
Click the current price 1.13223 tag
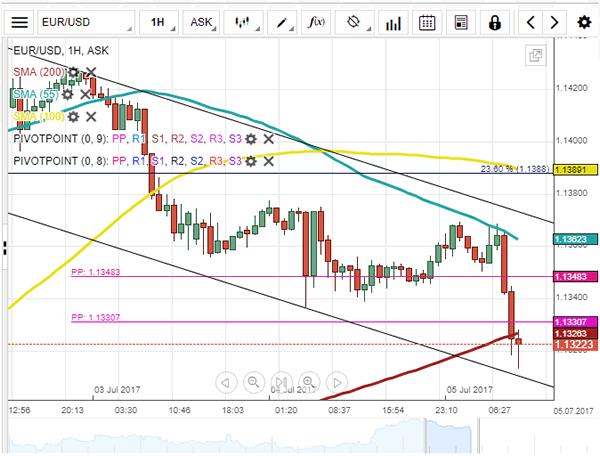coord(576,345)
